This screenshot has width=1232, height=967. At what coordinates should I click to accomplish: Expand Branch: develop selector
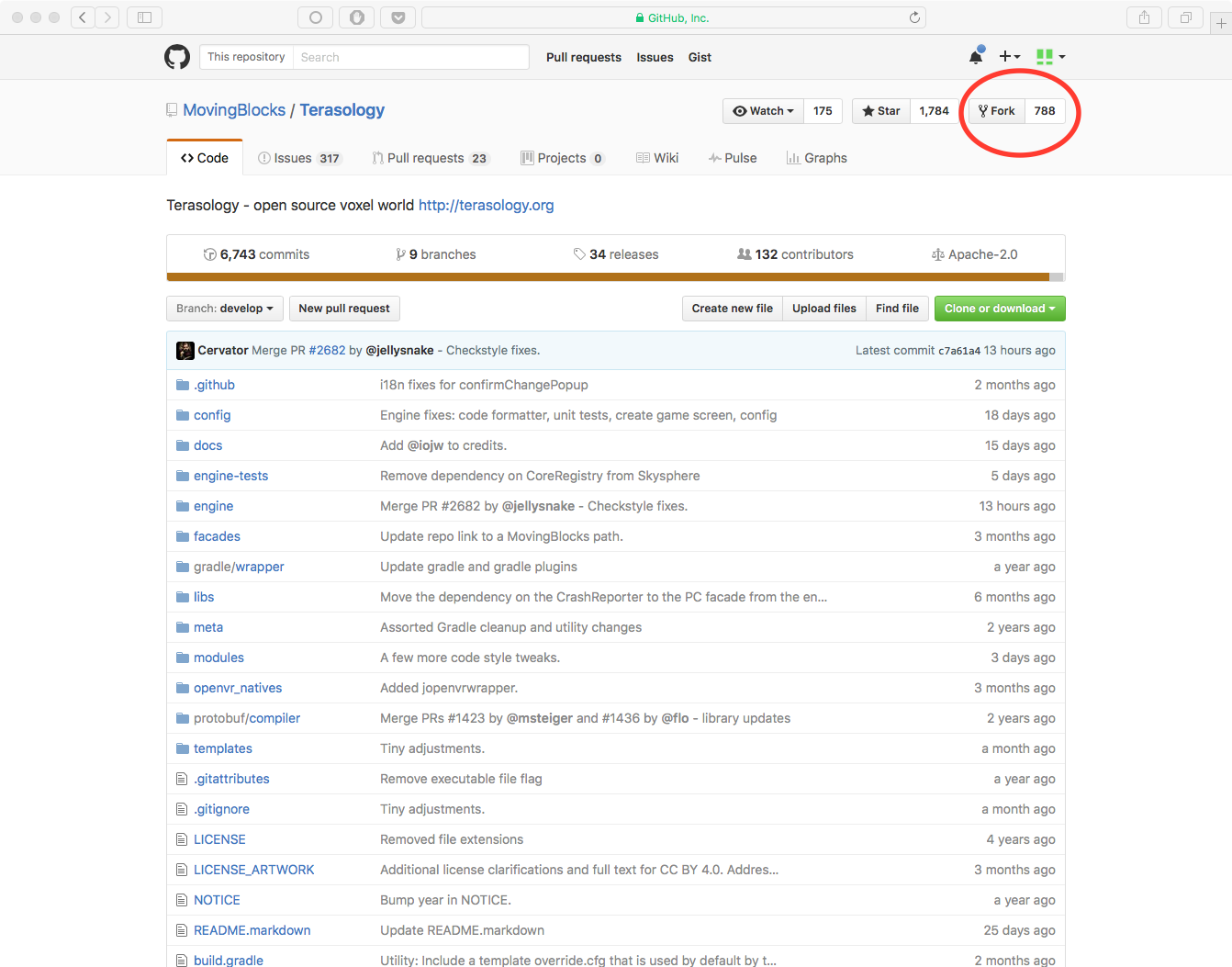(x=225, y=309)
